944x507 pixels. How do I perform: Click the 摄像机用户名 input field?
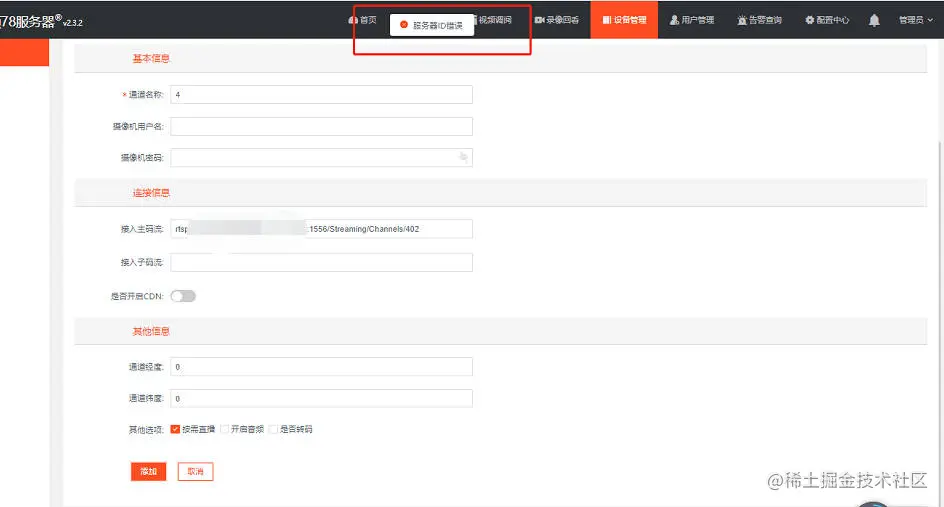321,126
